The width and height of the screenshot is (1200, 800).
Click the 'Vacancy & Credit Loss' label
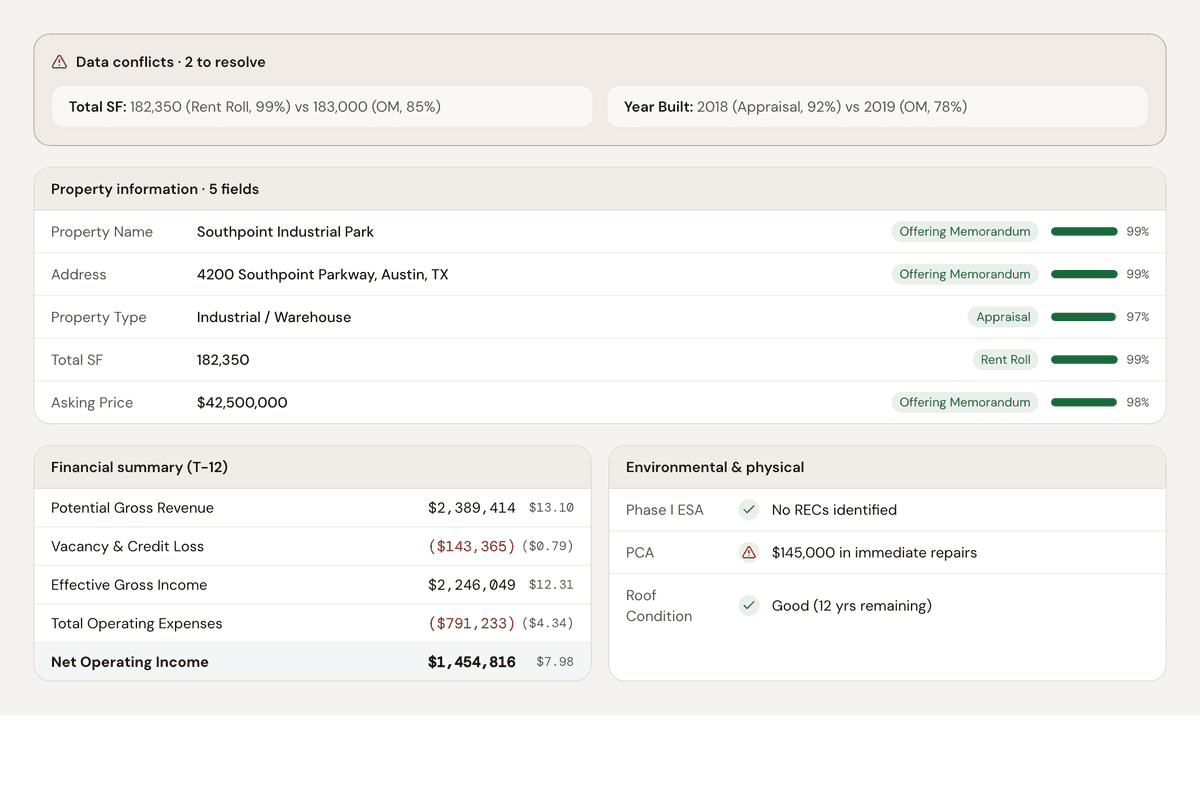point(127,547)
